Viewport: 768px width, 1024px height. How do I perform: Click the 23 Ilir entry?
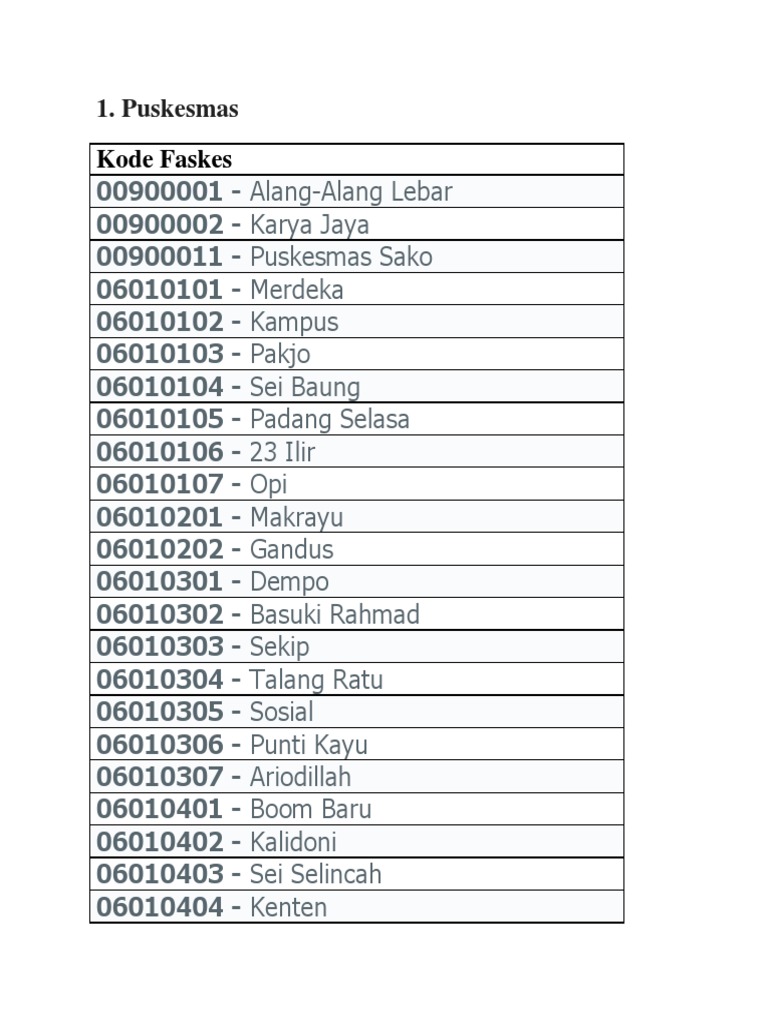pos(282,452)
